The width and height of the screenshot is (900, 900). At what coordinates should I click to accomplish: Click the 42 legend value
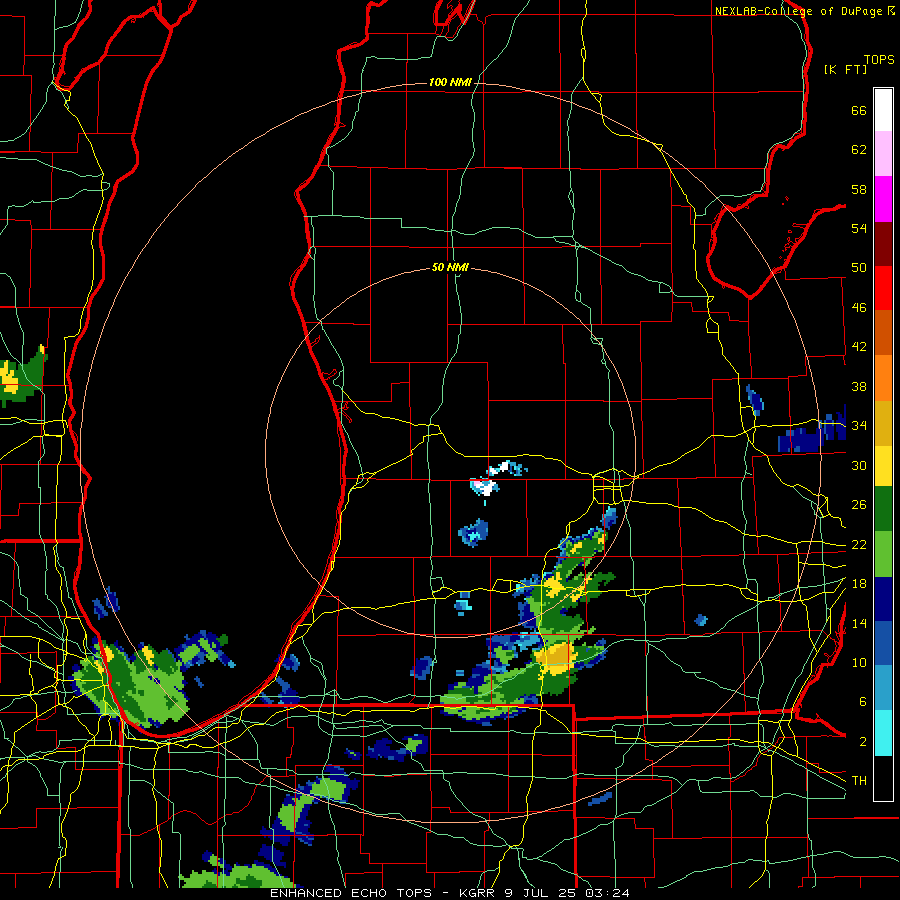click(x=859, y=347)
